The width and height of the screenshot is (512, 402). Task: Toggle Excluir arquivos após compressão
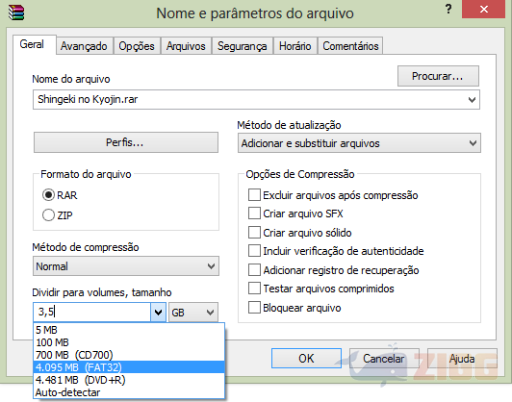(x=254, y=195)
